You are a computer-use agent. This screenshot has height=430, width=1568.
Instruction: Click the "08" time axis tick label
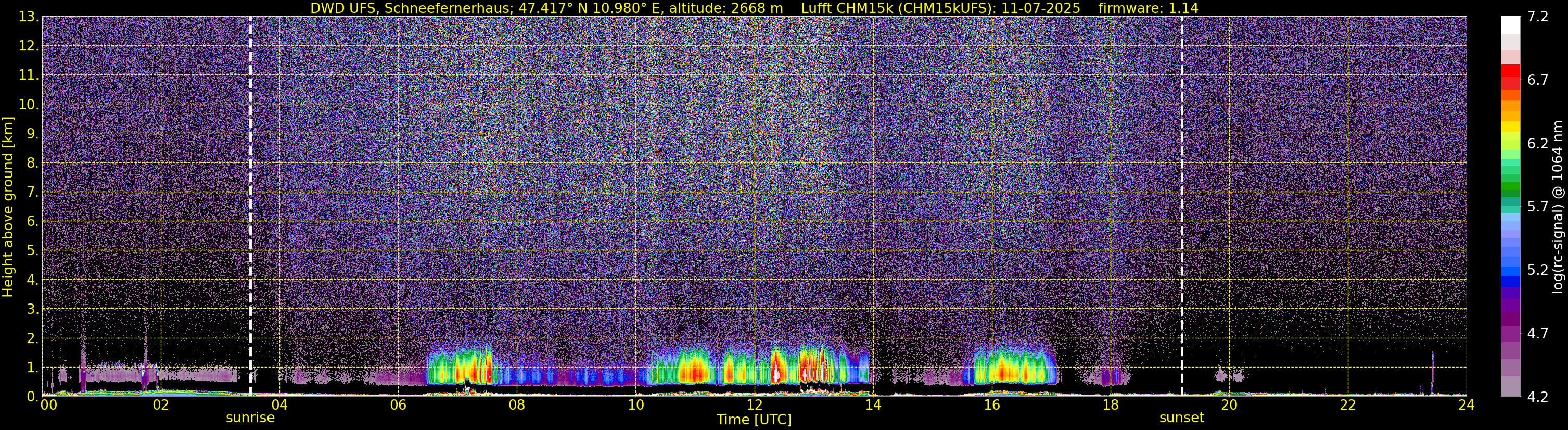[517, 405]
